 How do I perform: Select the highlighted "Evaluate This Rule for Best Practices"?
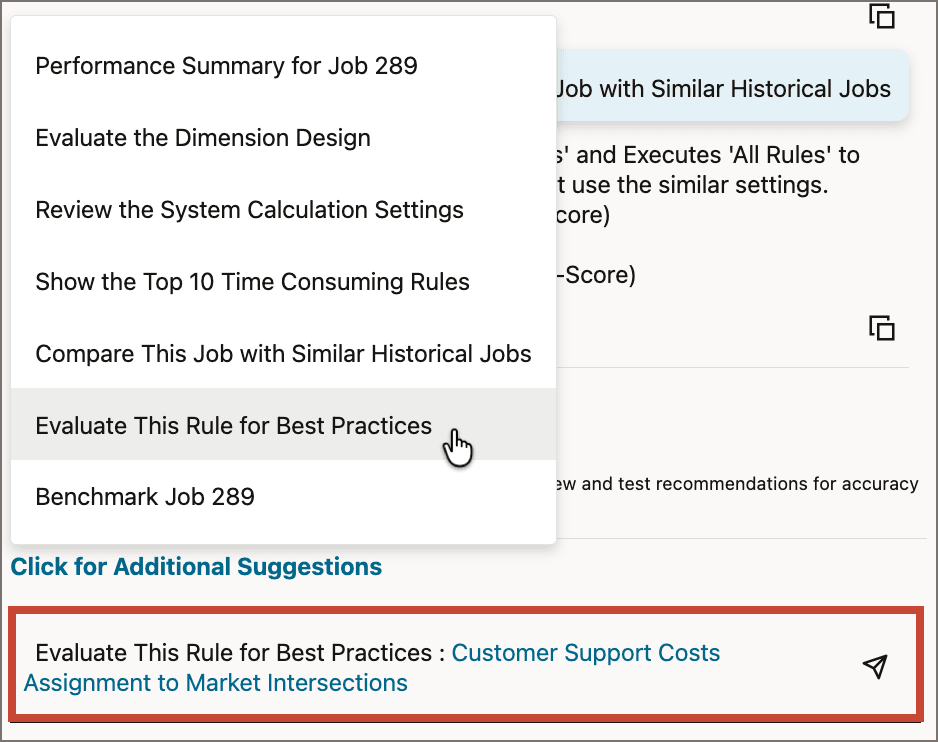[x=233, y=426]
